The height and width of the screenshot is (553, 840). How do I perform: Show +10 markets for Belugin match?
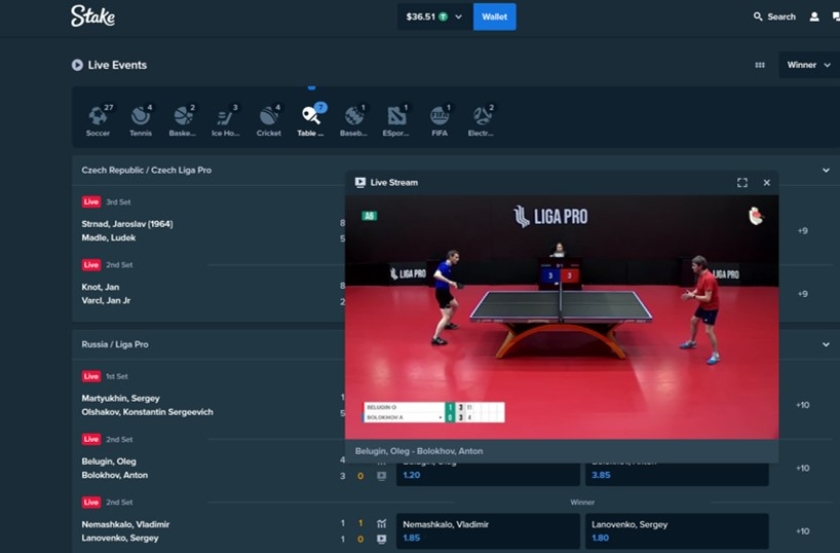pyautogui.click(x=802, y=468)
